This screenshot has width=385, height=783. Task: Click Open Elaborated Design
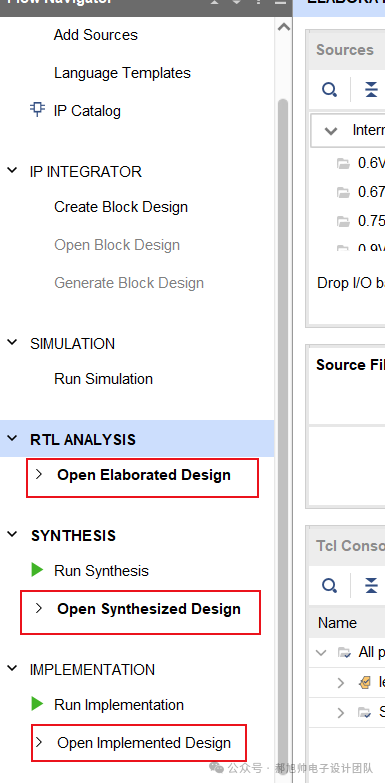144,475
